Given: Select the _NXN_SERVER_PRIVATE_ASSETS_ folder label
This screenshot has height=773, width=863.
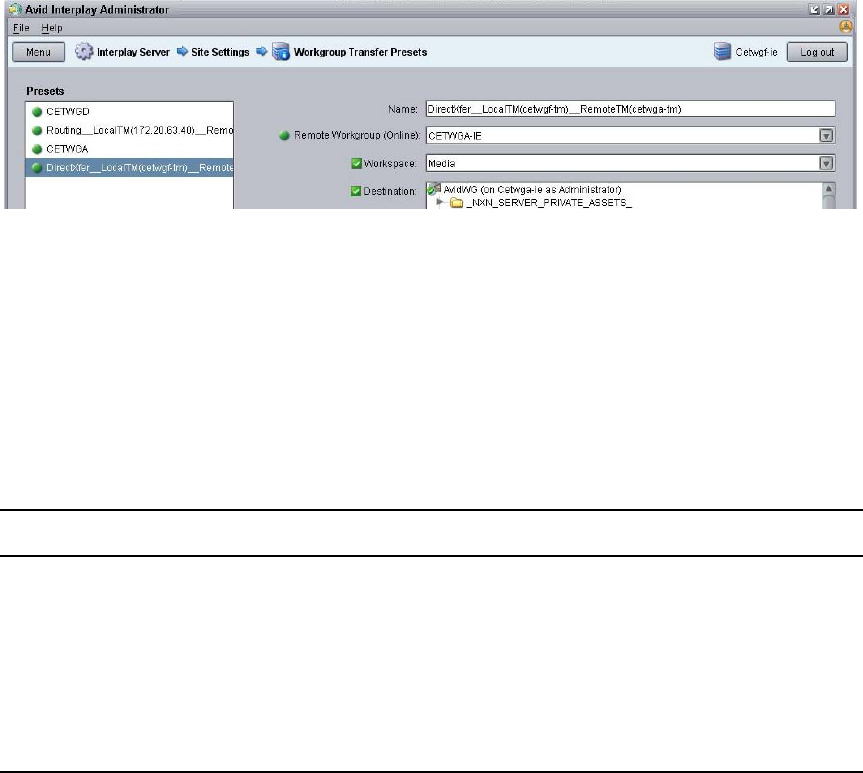Looking at the screenshot, I should [549, 203].
